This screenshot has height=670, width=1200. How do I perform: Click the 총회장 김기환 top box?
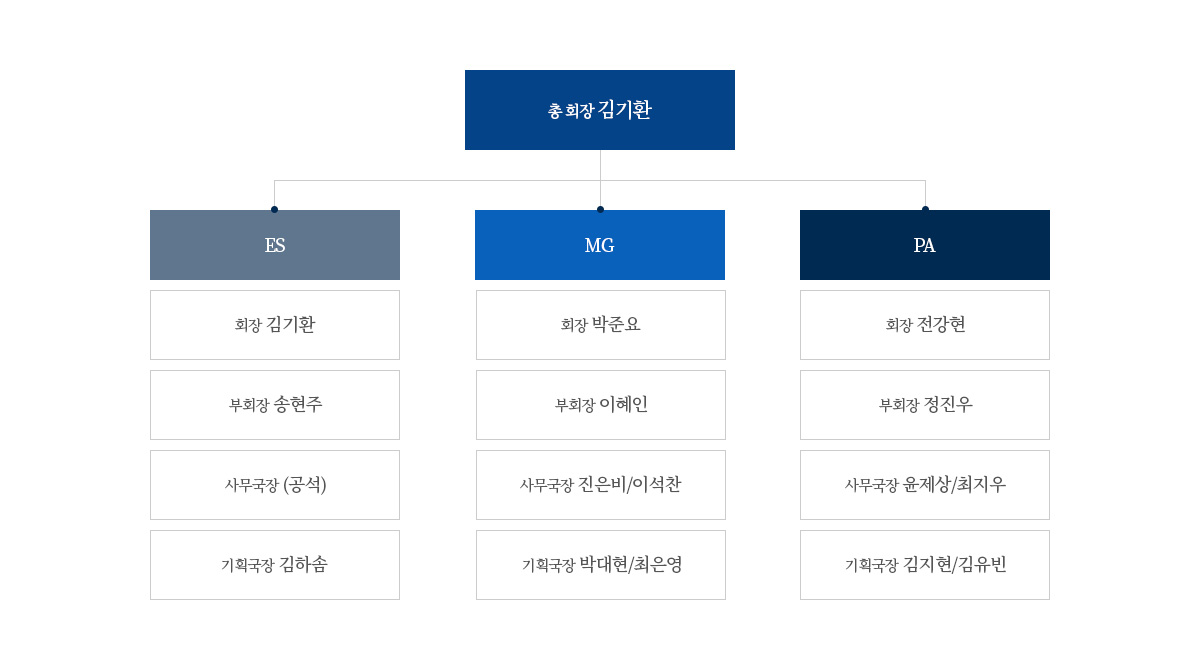pos(600,110)
